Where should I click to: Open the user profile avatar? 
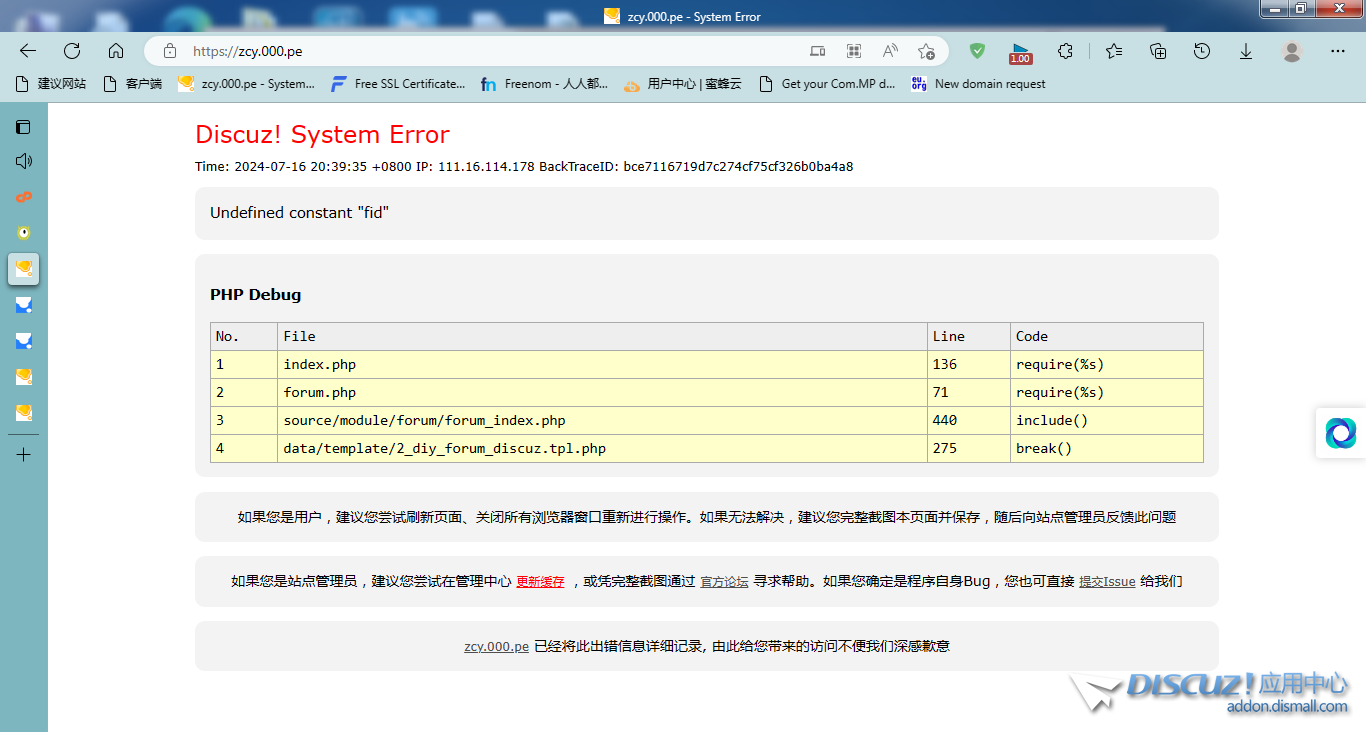(1292, 51)
